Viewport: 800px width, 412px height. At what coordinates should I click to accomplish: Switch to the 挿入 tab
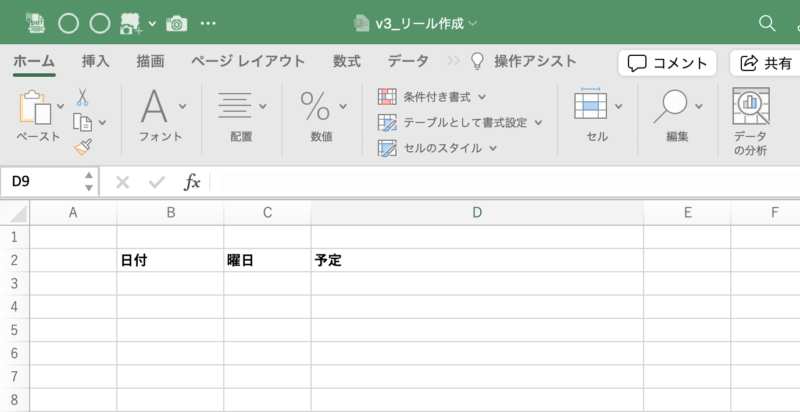96,62
